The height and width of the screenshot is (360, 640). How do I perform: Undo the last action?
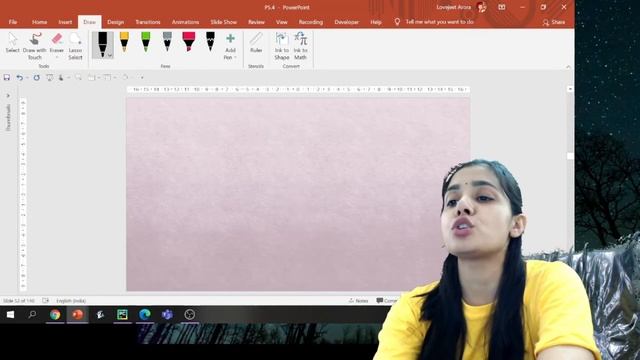(19, 77)
